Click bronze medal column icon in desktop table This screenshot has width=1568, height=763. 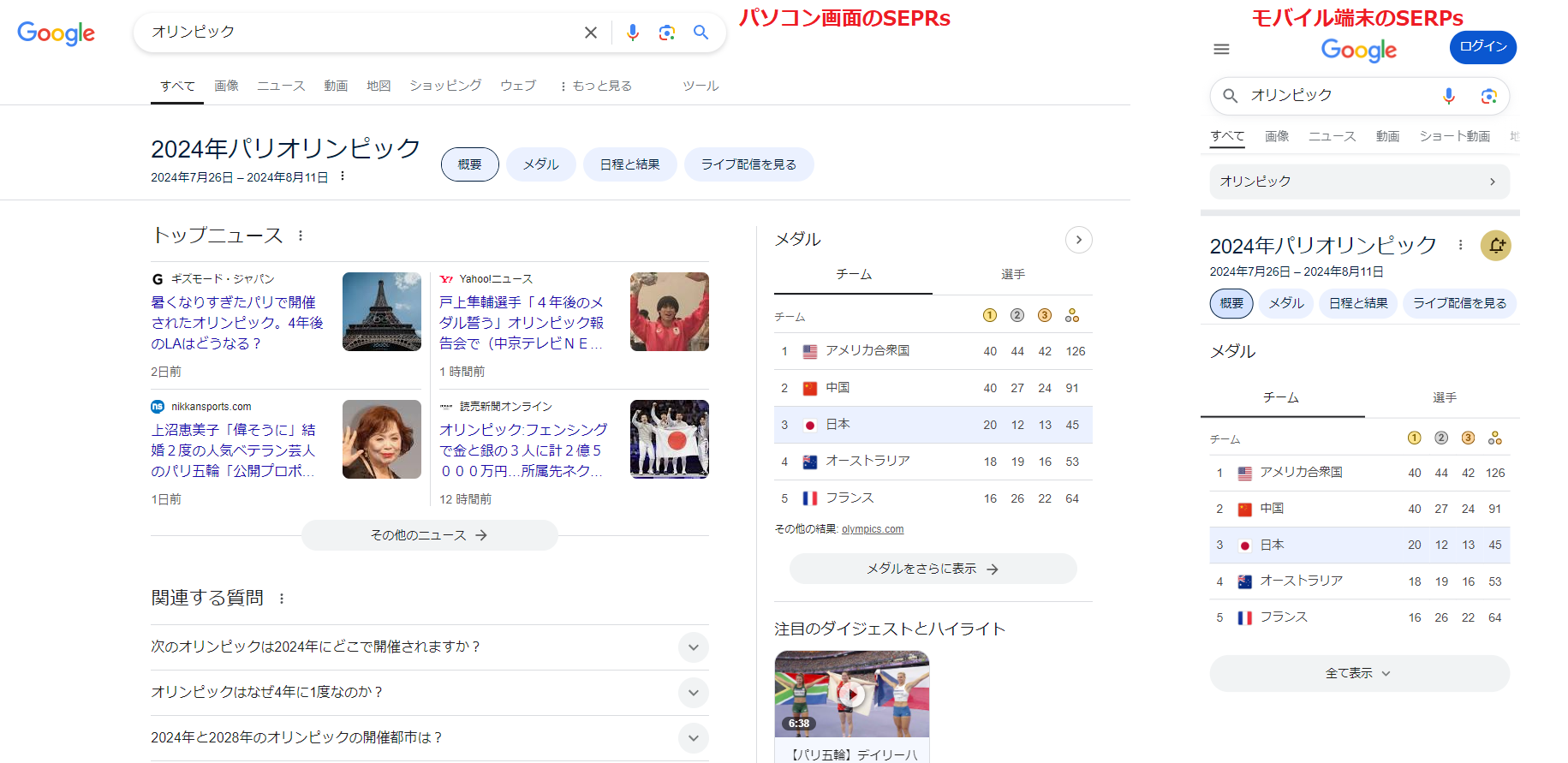click(1045, 315)
